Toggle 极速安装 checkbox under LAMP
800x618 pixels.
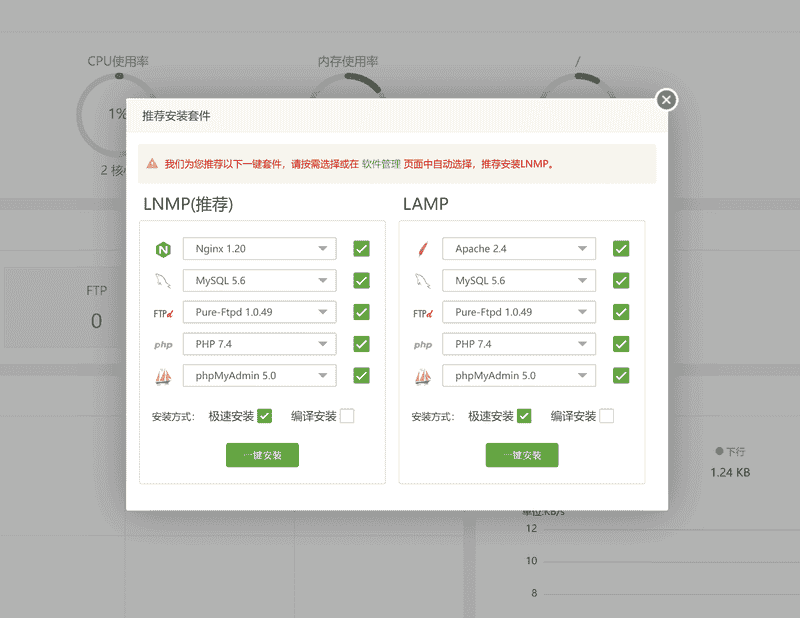[524, 416]
